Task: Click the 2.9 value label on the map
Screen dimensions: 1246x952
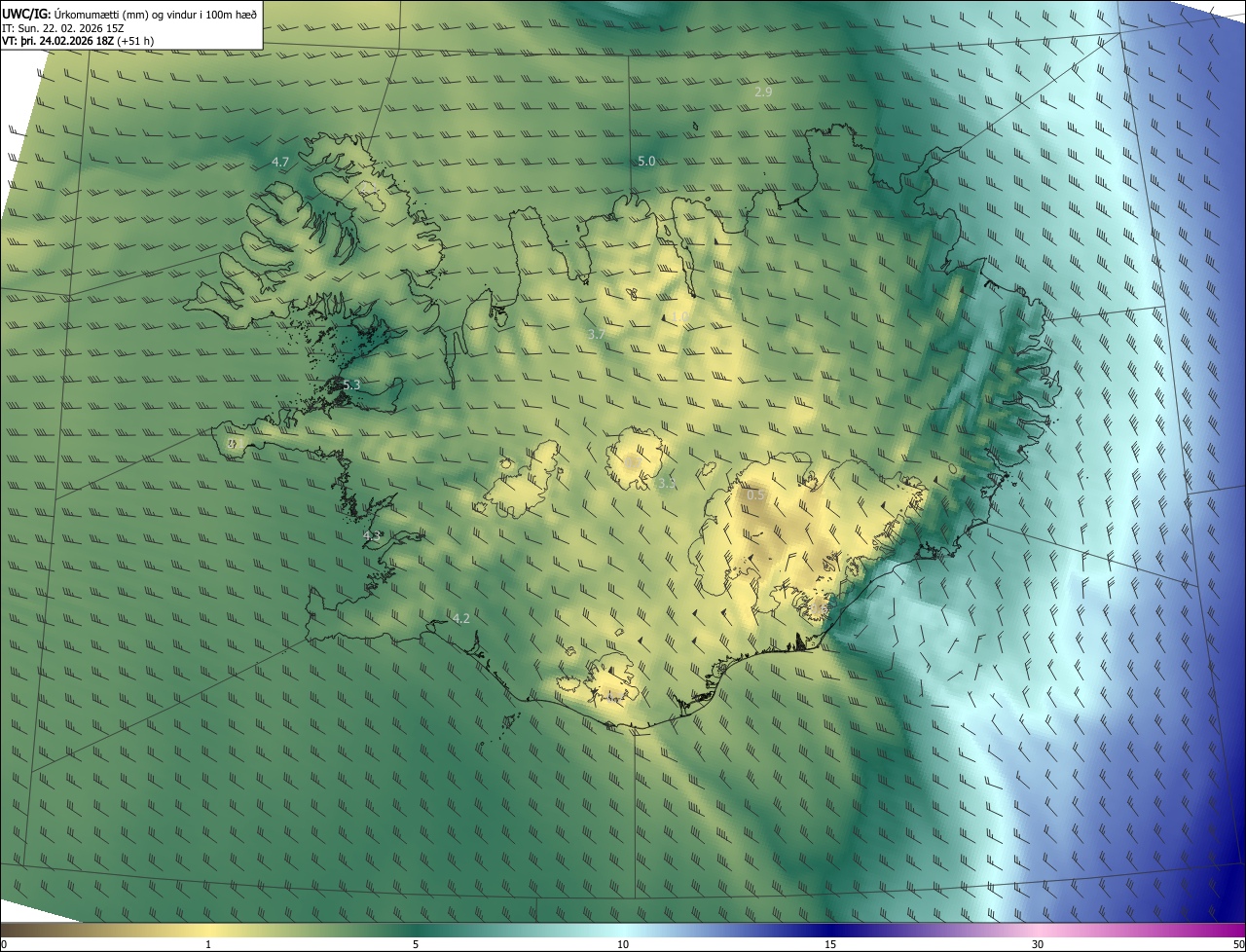Action: point(763,92)
